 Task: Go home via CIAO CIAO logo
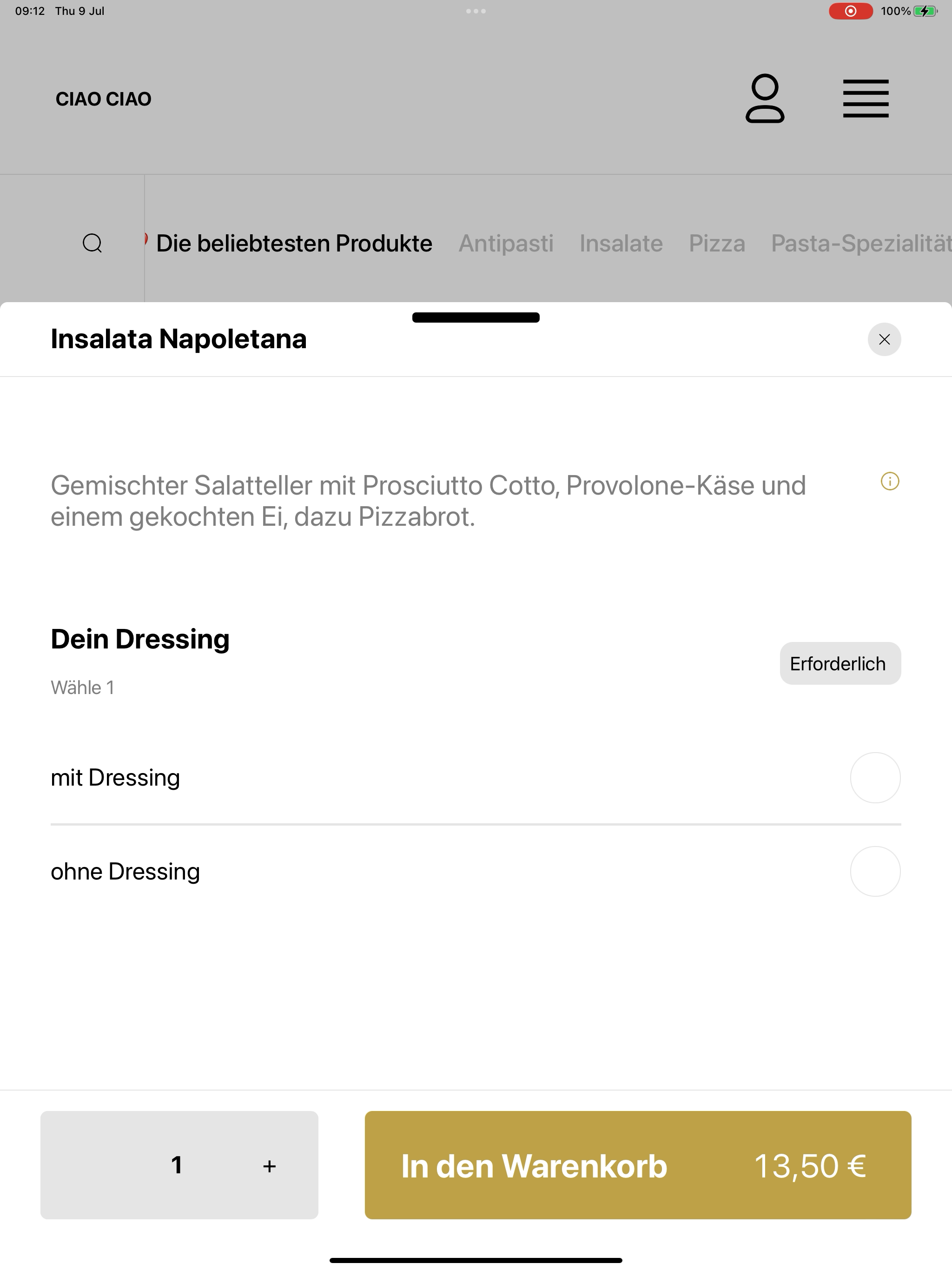pos(103,99)
